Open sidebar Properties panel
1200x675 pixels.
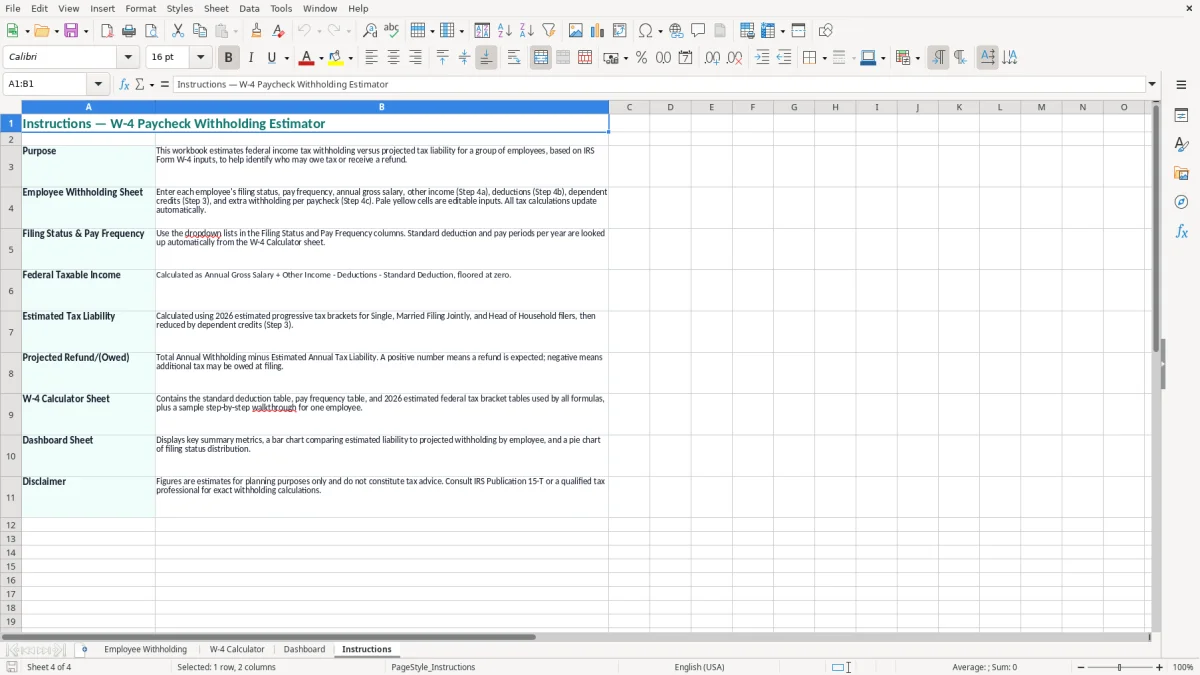pos(1181,115)
